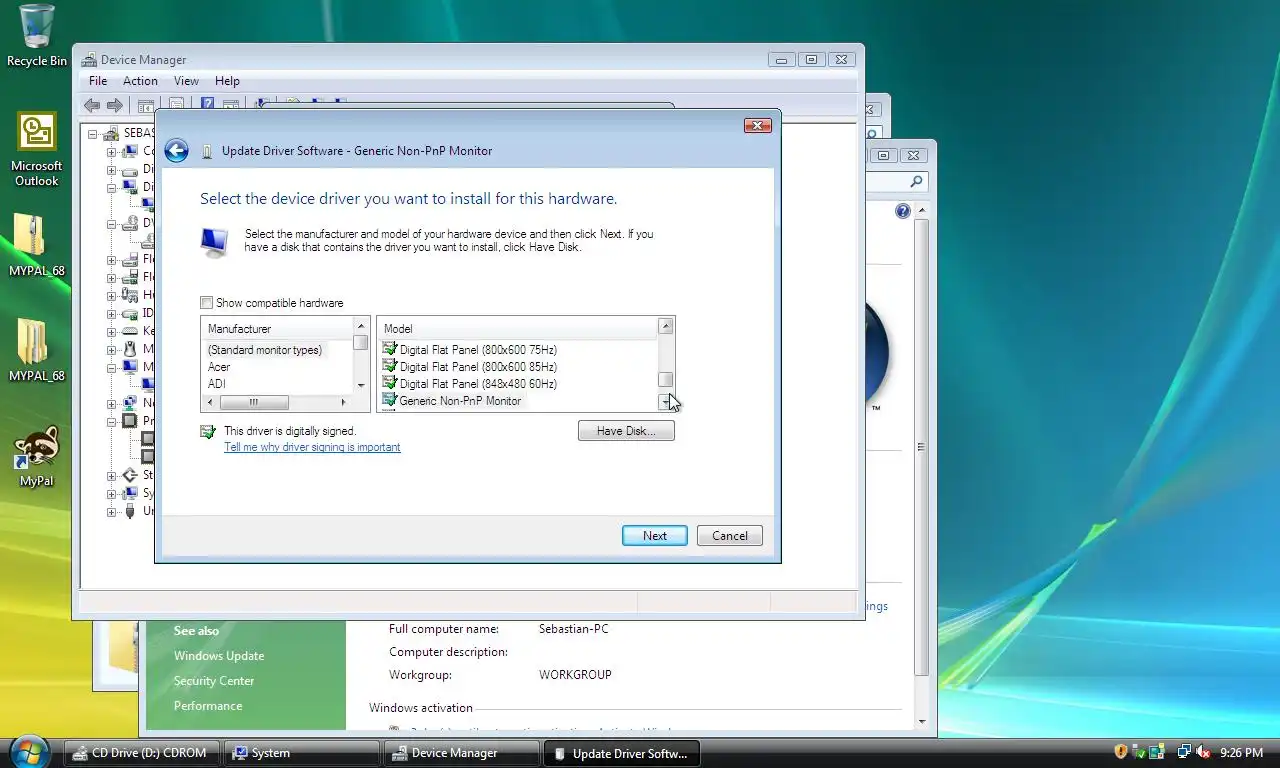Click the Next button
The image size is (1280, 768).
pos(655,536)
